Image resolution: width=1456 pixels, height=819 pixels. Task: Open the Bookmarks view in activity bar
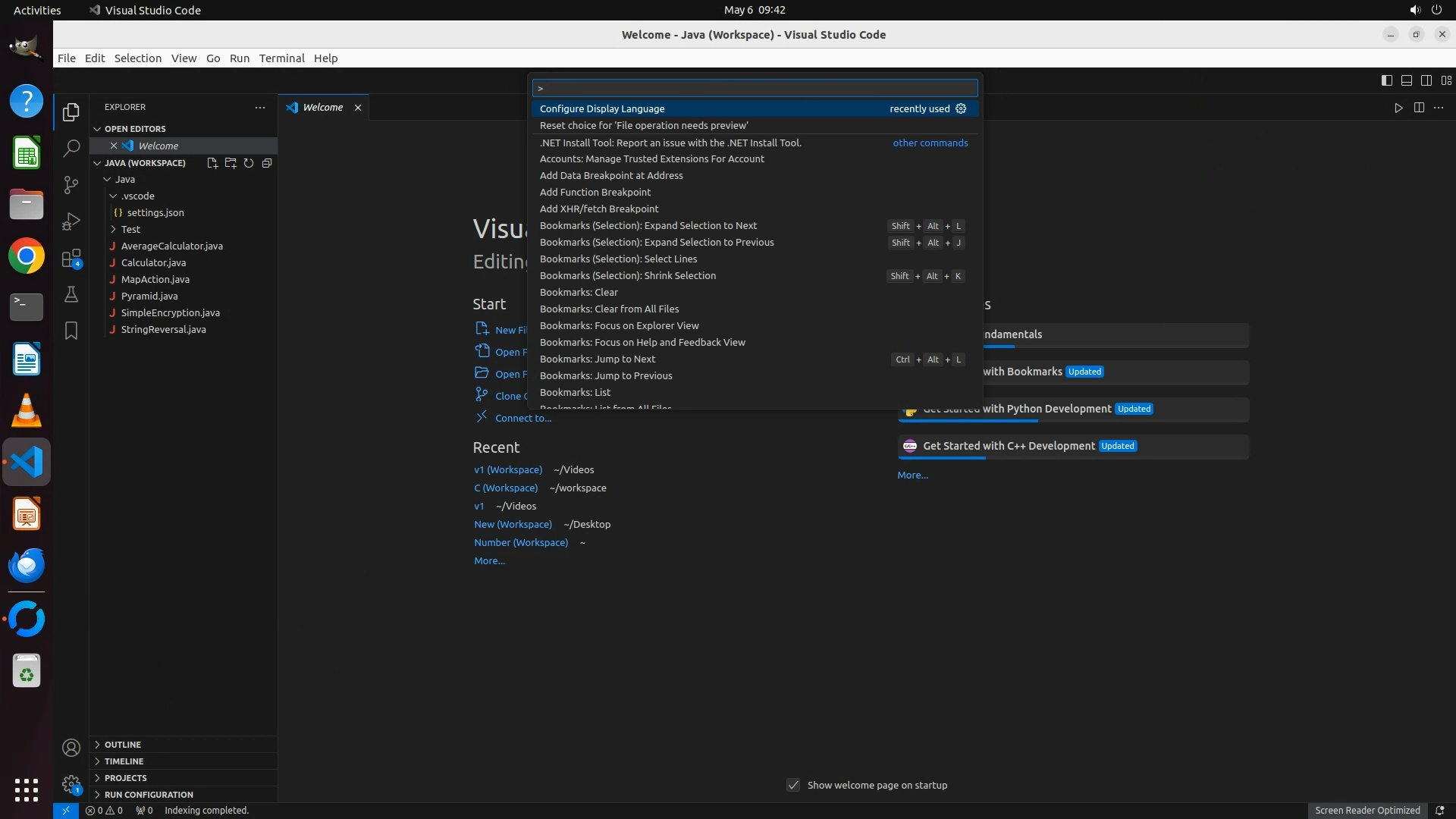pyautogui.click(x=71, y=331)
